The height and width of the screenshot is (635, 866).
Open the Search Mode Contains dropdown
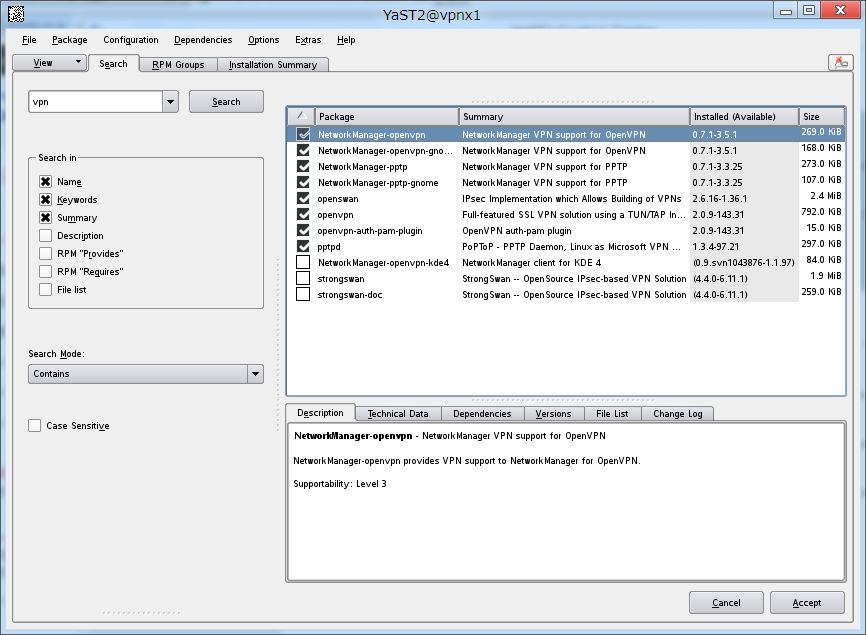coord(146,374)
